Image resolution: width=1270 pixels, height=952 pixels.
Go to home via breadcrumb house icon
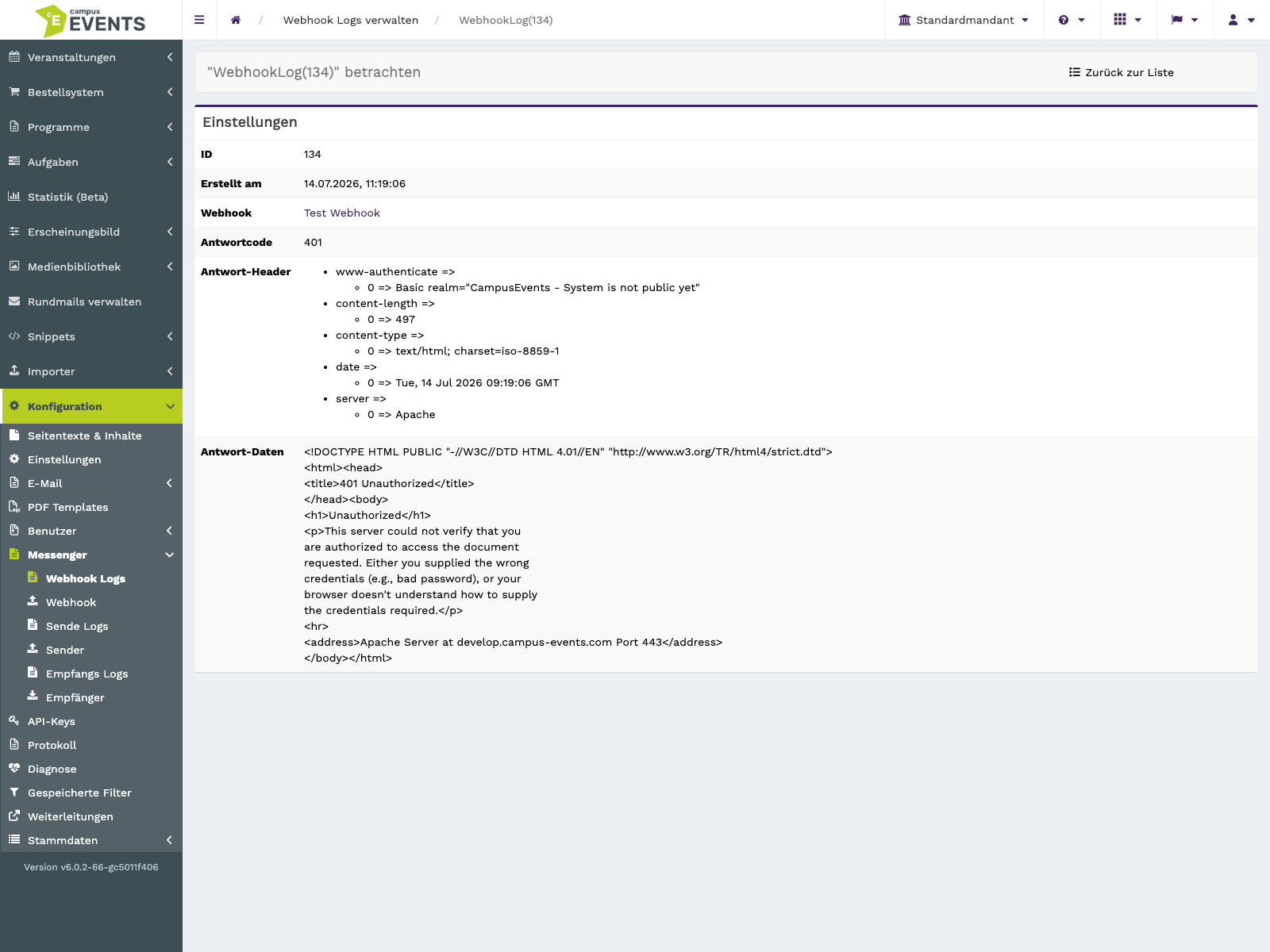236,20
